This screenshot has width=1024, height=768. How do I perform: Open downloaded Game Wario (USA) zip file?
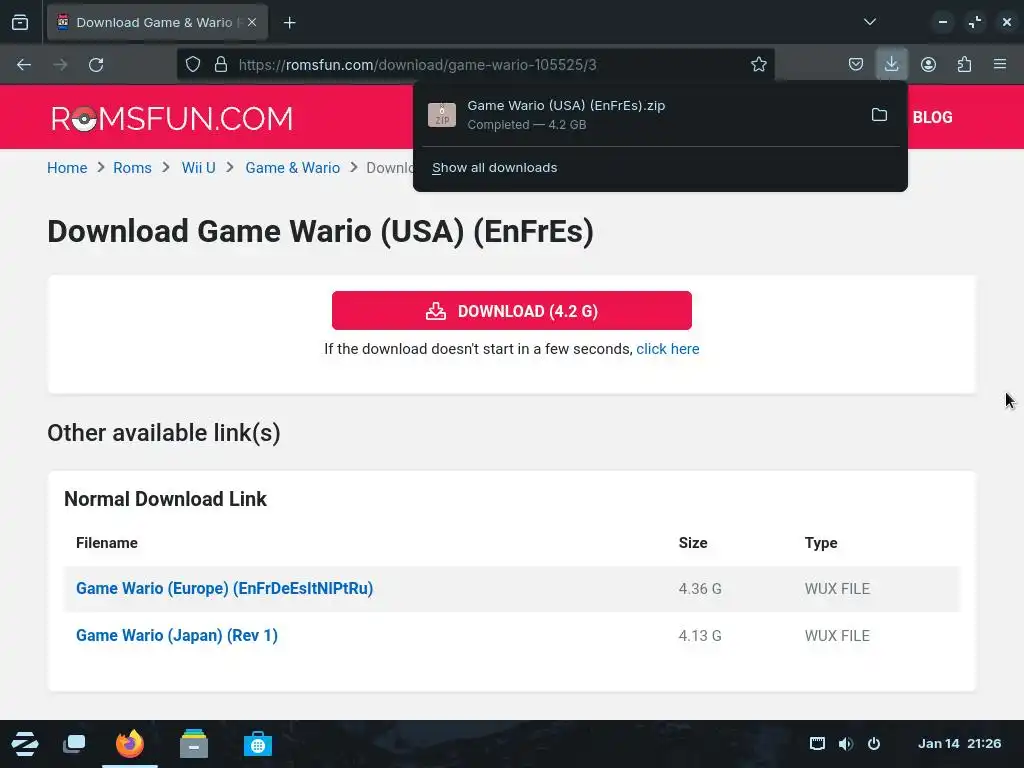[x=640, y=115]
